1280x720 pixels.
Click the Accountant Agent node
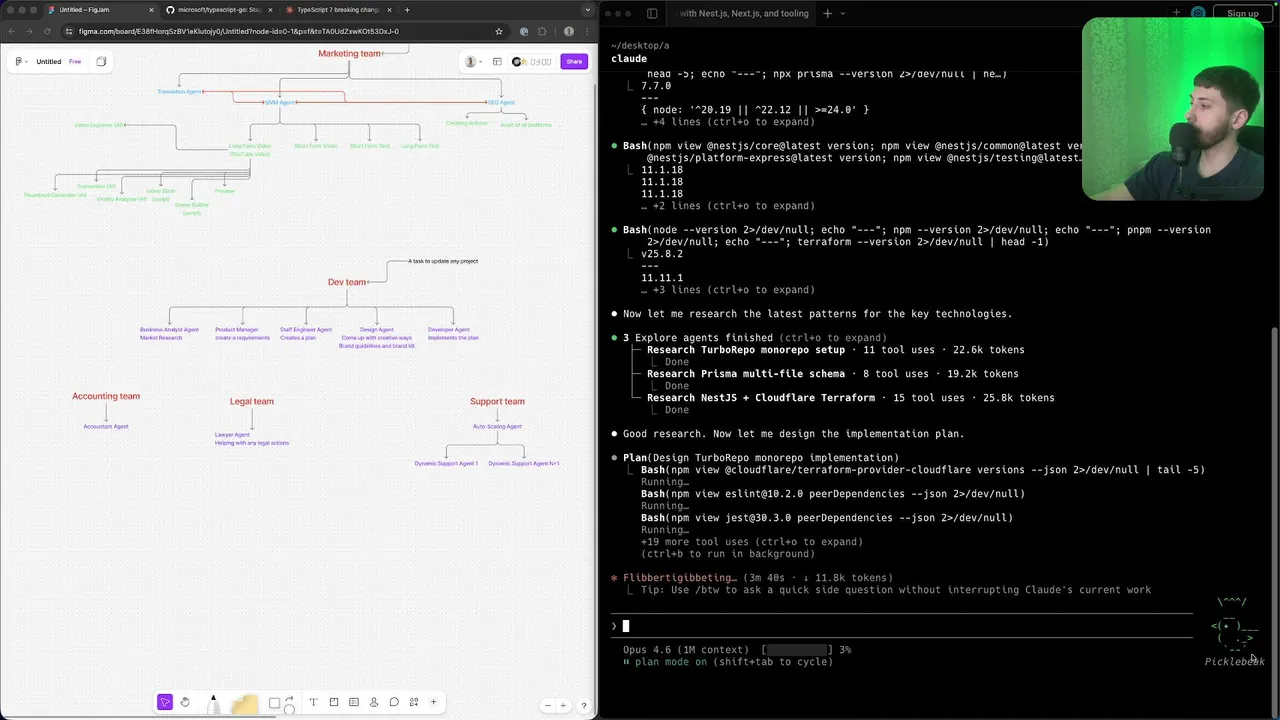point(106,426)
